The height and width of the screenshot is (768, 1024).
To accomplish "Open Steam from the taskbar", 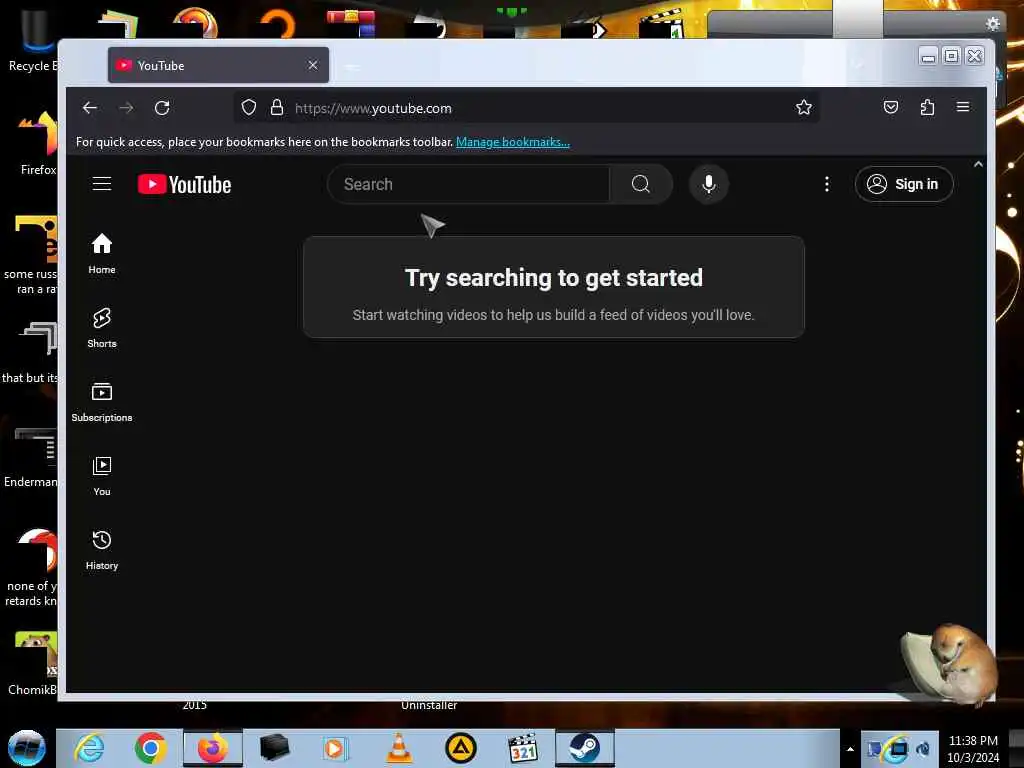I will click(584, 748).
